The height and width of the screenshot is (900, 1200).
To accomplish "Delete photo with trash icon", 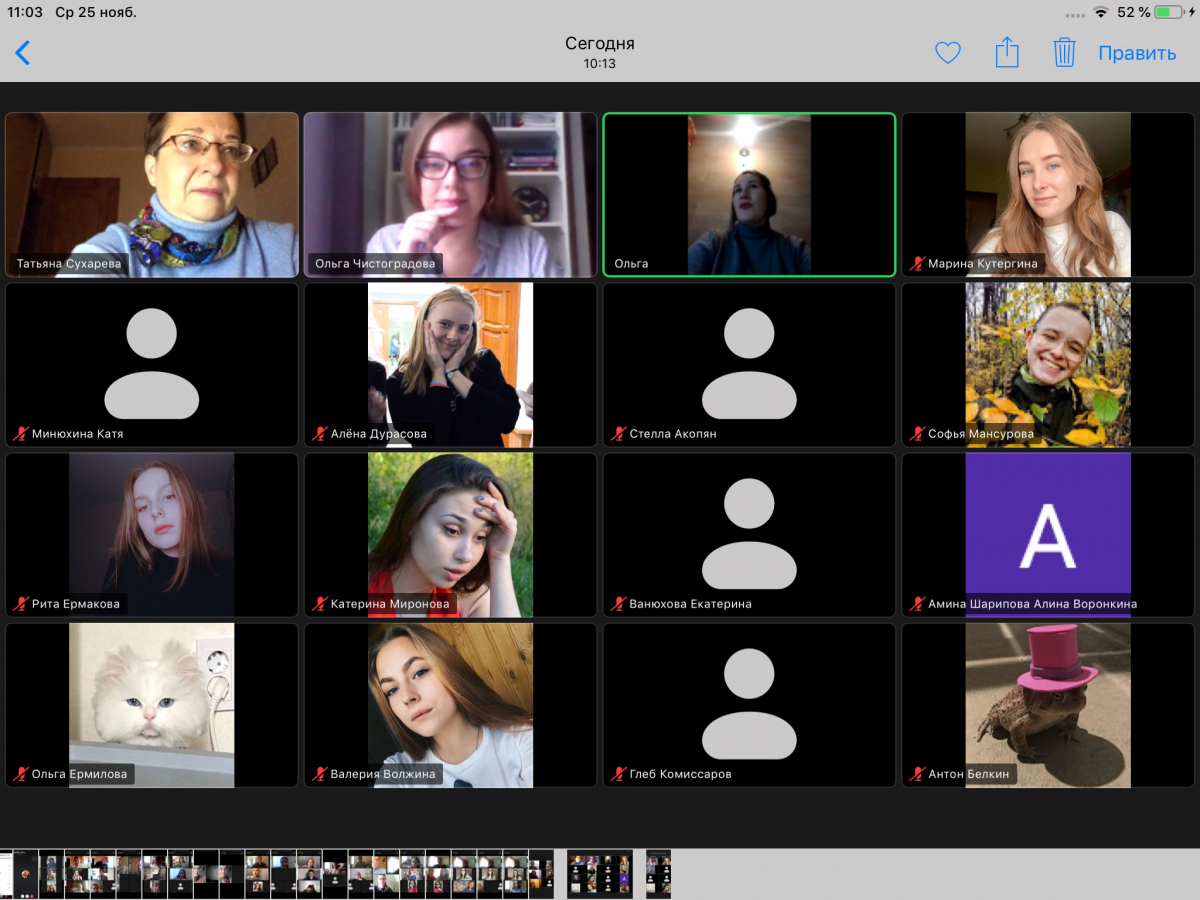I will [x=1064, y=52].
